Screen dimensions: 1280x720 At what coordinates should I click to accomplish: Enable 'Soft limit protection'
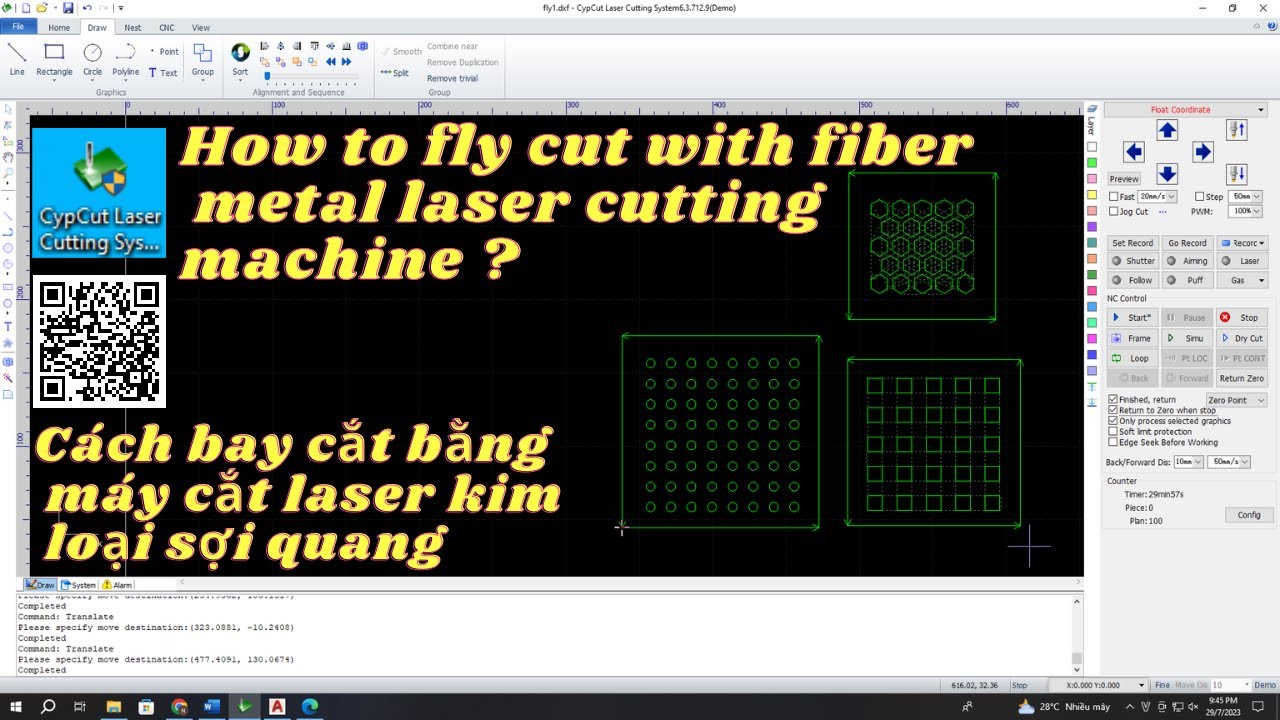(1114, 432)
